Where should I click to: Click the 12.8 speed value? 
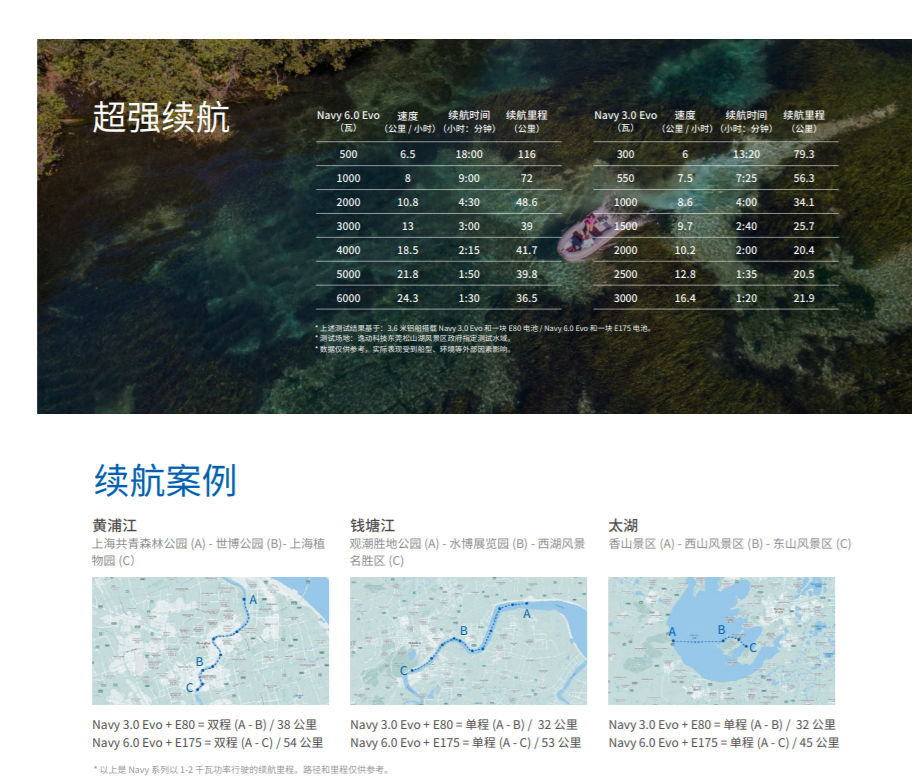point(685,274)
